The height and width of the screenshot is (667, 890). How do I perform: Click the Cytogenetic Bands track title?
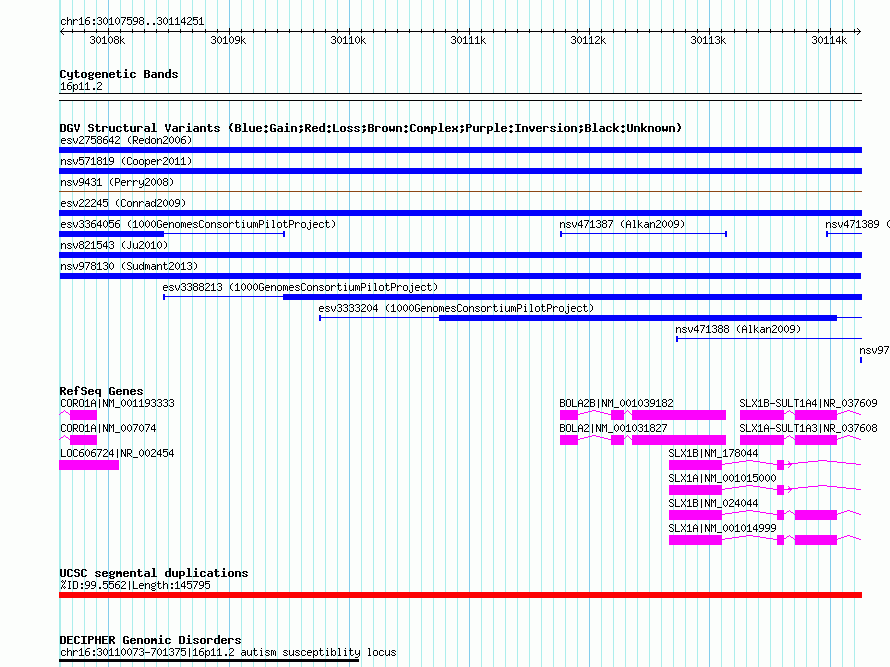119,74
